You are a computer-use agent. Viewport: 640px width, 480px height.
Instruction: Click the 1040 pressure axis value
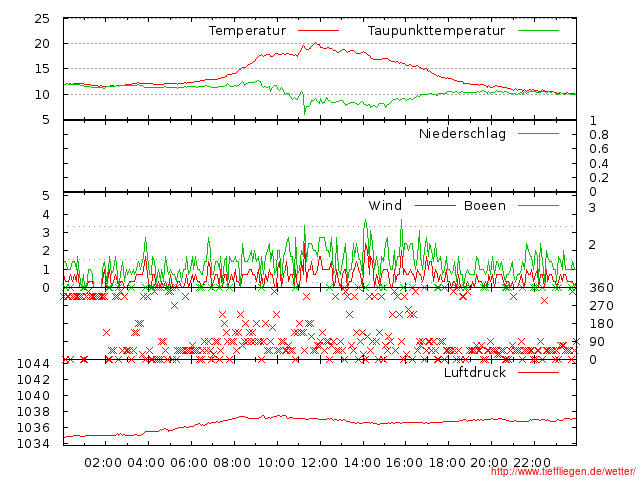tap(33, 396)
